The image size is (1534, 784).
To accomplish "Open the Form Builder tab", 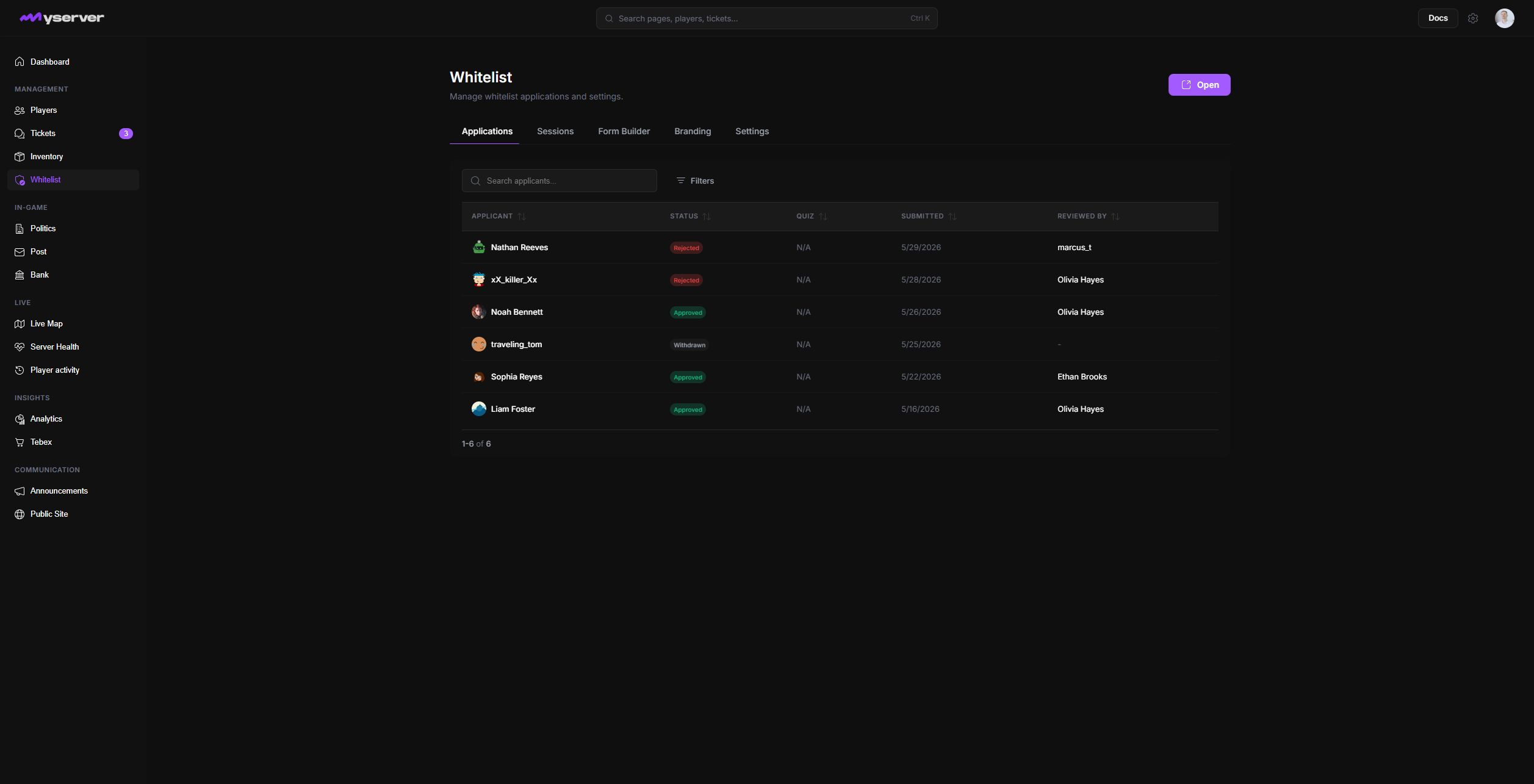I will pyautogui.click(x=624, y=131).
